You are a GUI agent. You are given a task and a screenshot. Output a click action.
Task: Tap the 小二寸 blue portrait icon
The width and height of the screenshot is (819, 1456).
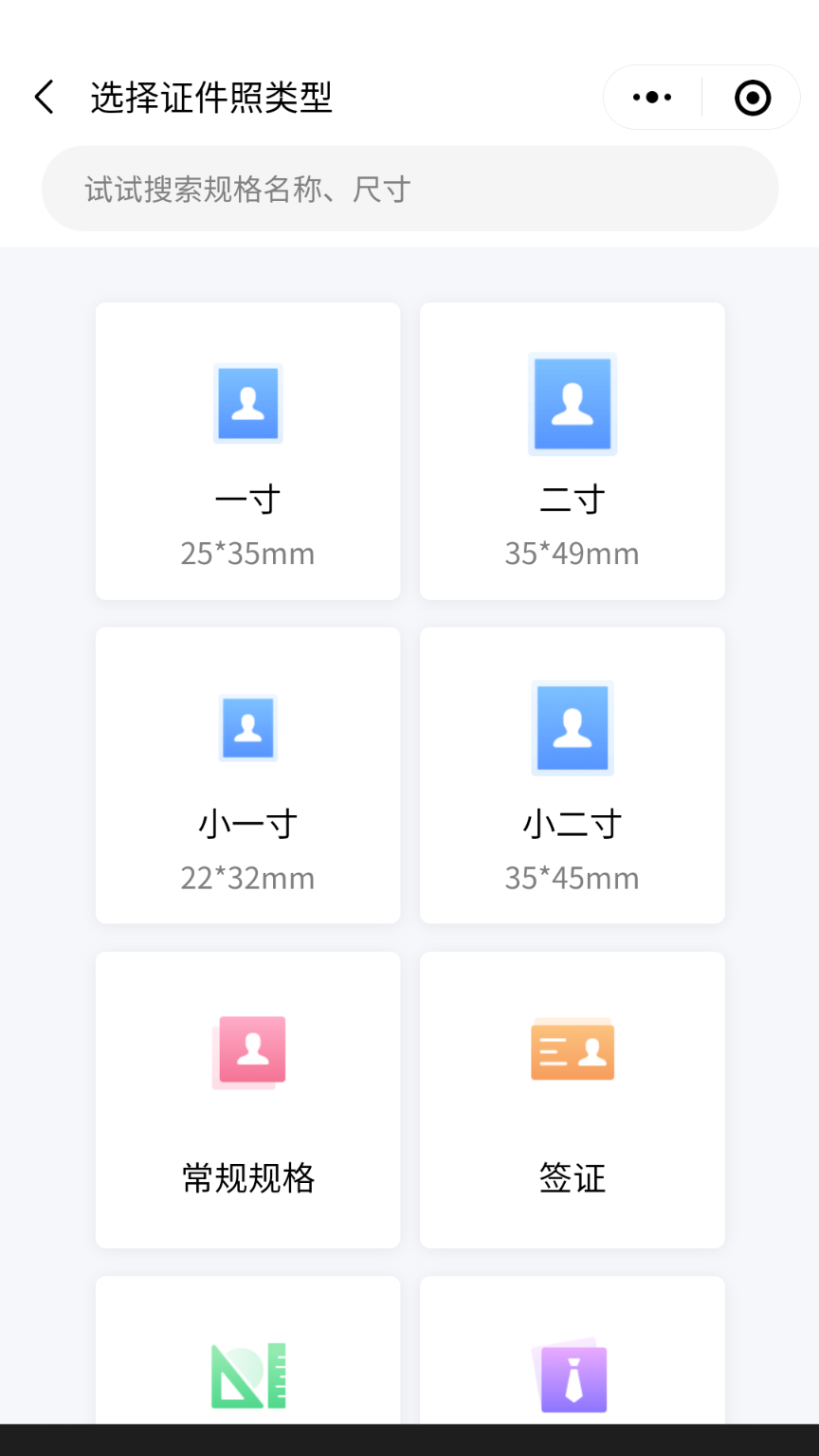[573, 728]
